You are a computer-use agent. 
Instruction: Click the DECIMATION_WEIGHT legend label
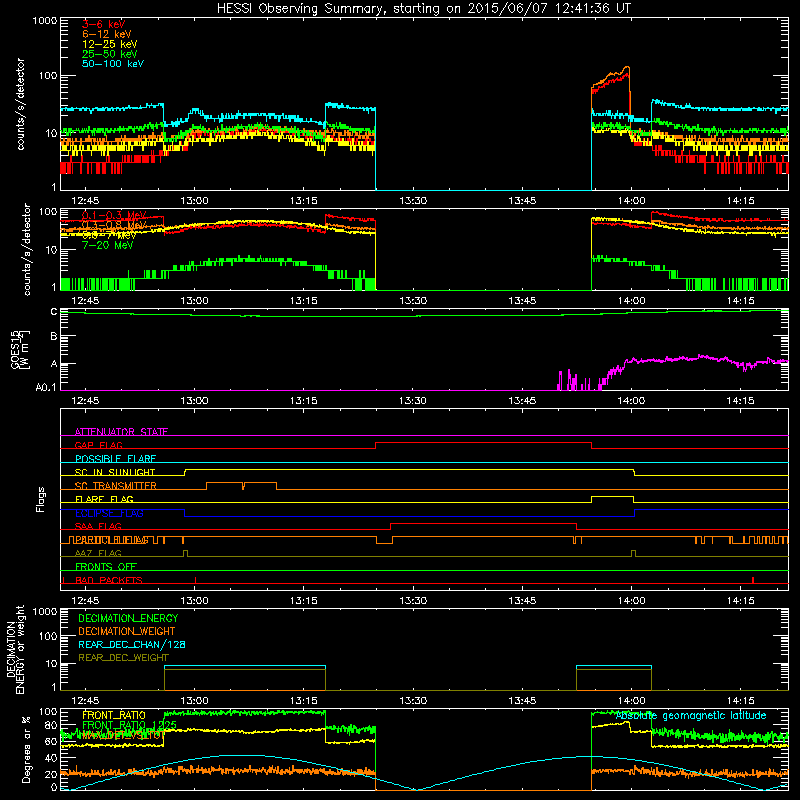pos(127,631)
